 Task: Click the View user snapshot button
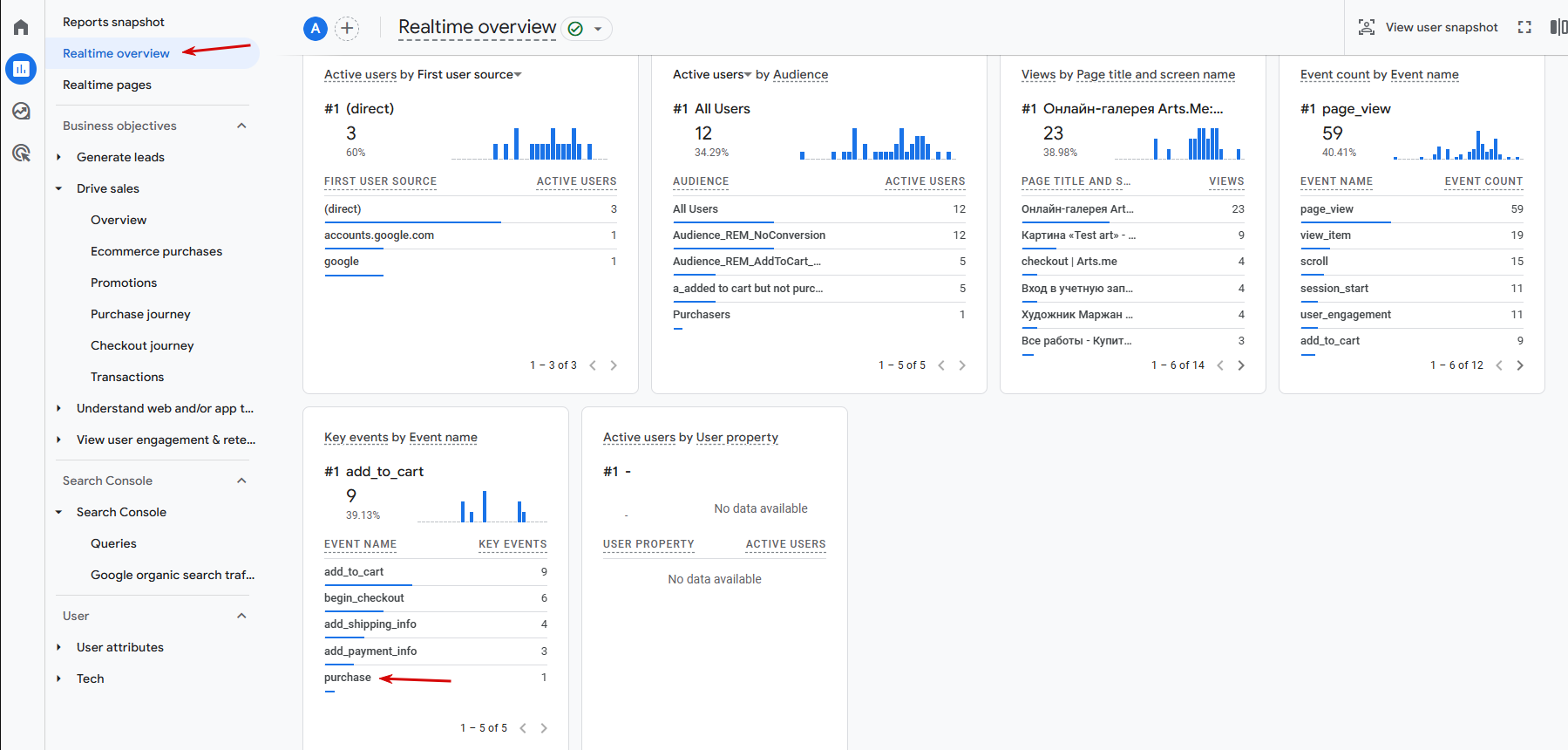(1428, 27)
